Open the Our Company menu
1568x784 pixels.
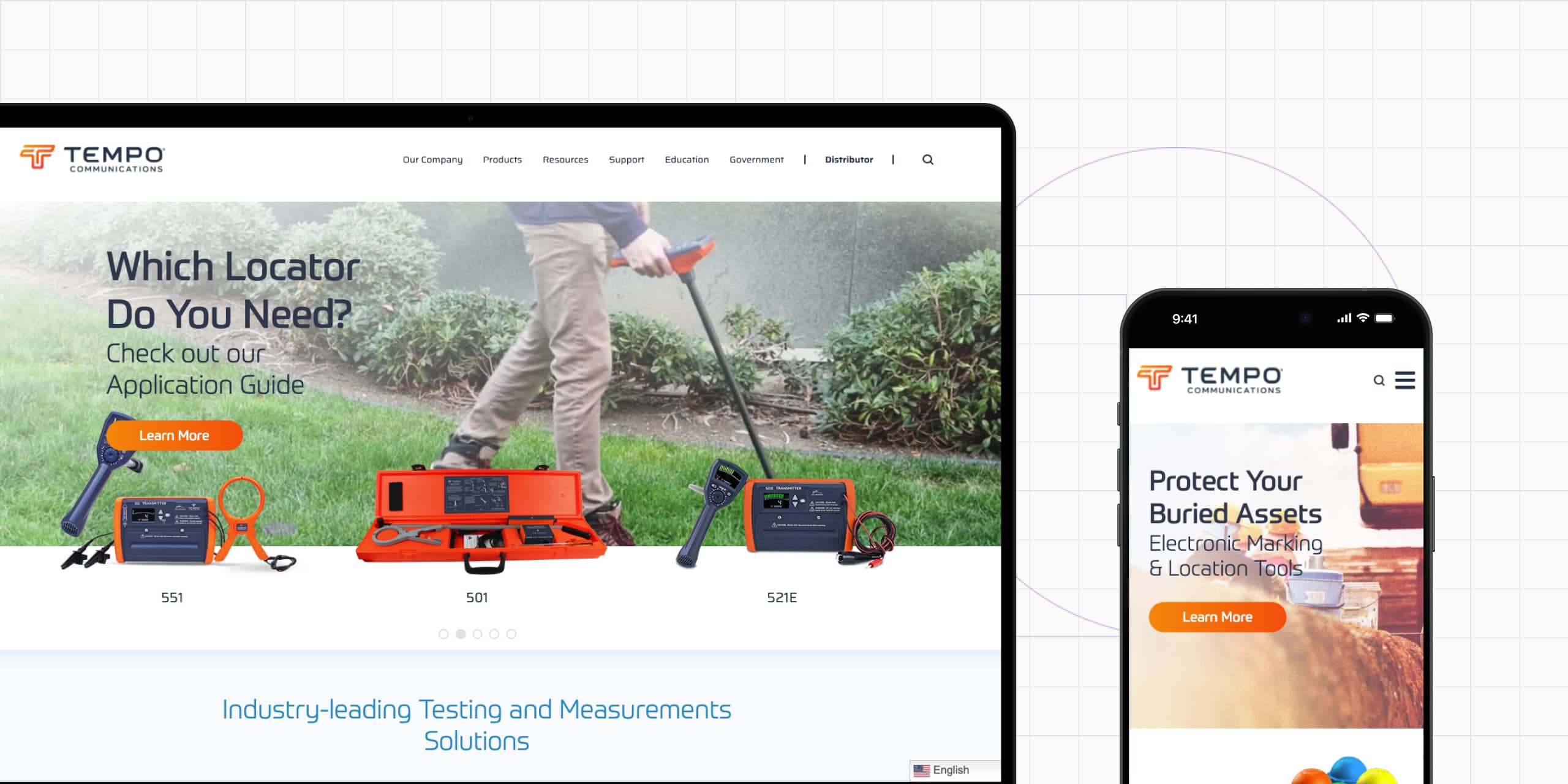pyautogui.click(x=432, y=159)
